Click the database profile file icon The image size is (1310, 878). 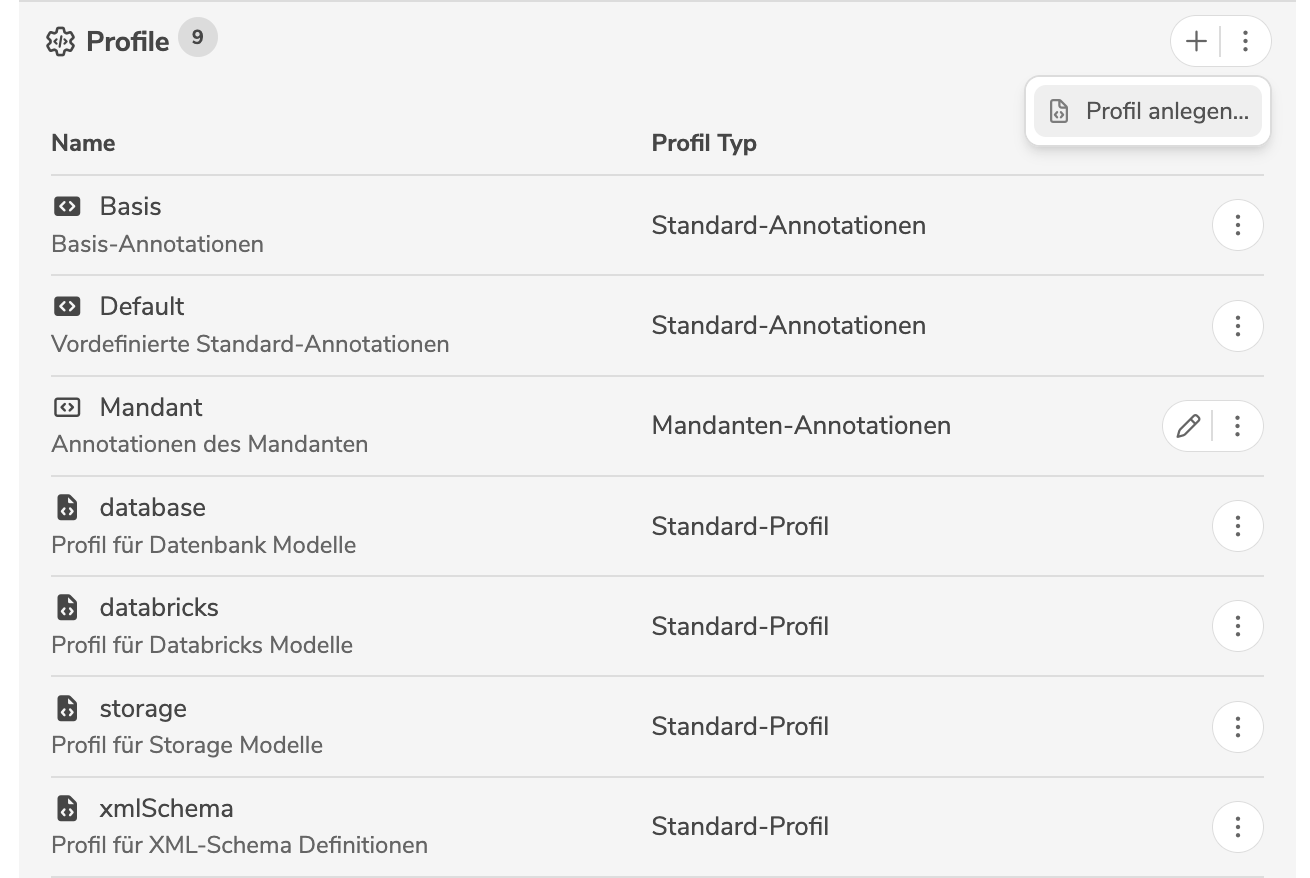coord(66,508)
